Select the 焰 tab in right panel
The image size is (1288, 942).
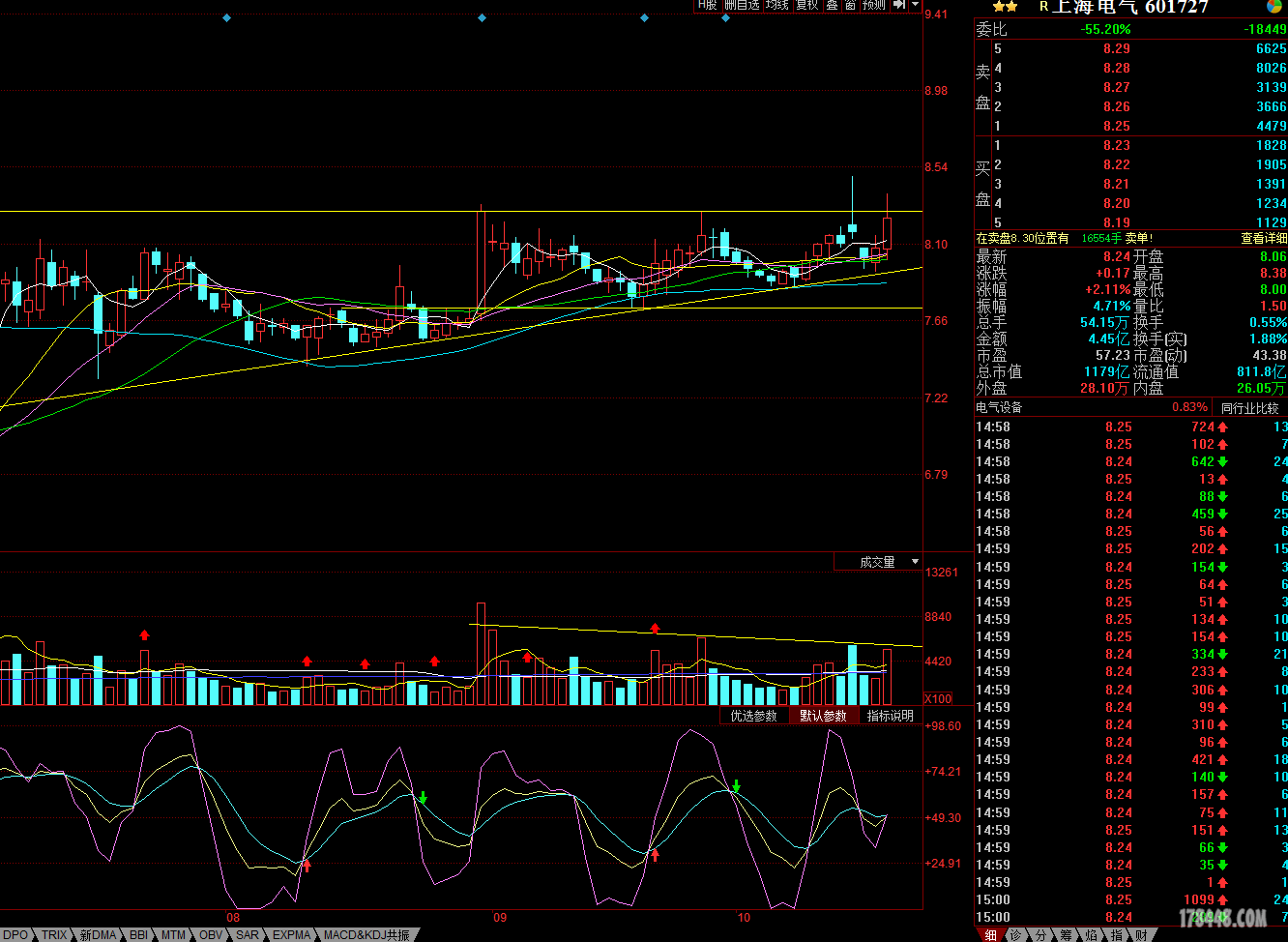point(1092,935)
